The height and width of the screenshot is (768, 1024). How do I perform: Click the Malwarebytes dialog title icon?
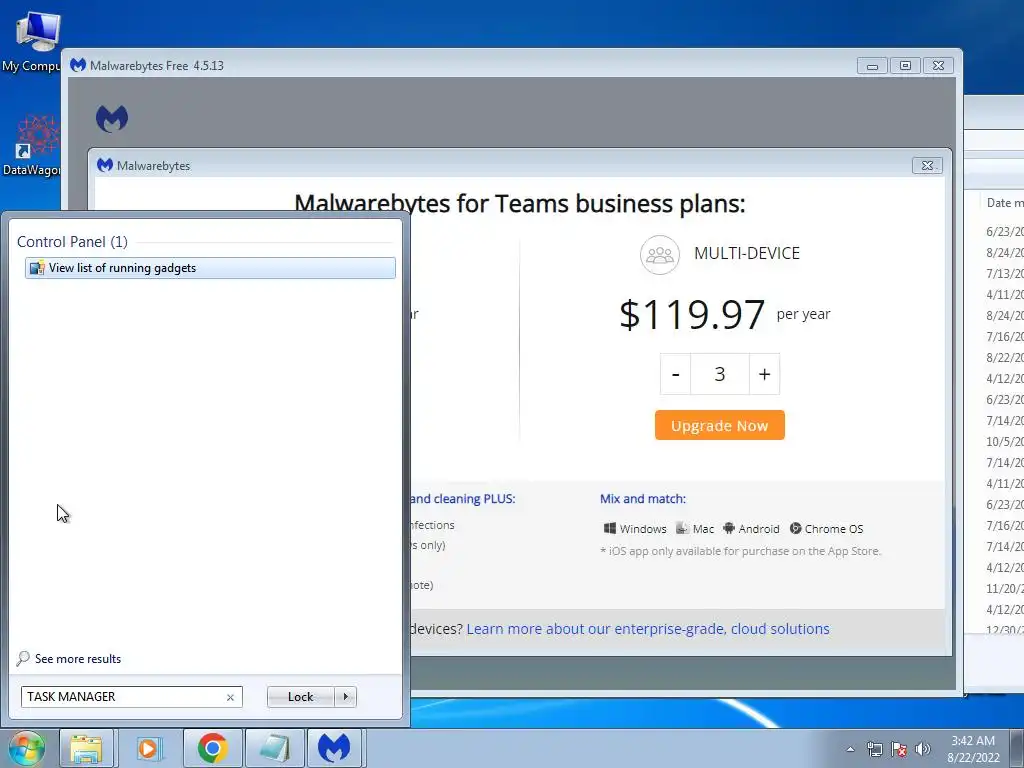click(104, 165)
